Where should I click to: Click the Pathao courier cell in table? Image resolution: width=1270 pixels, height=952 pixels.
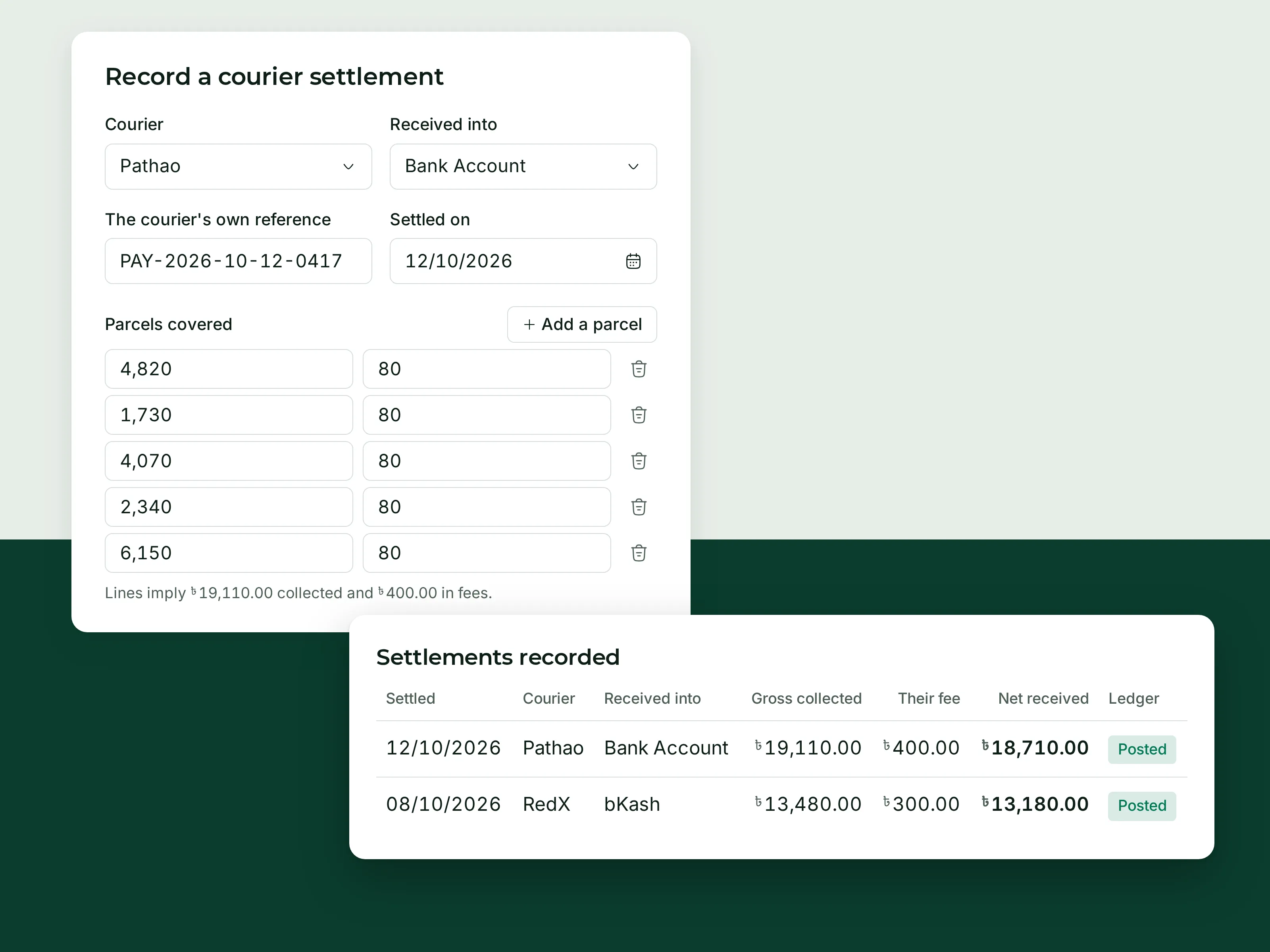(x=553, y=748)
